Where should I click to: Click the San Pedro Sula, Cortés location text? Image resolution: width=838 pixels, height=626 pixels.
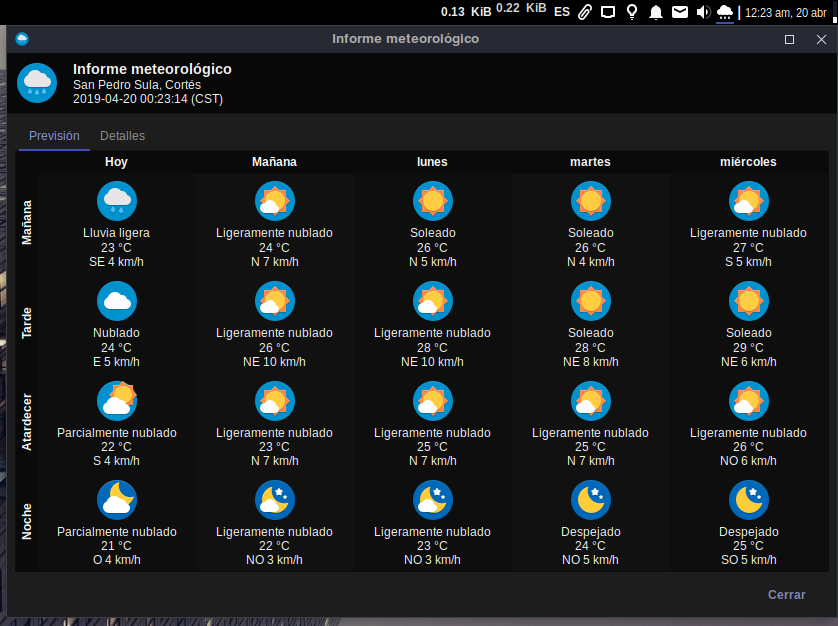pos(137,84)
